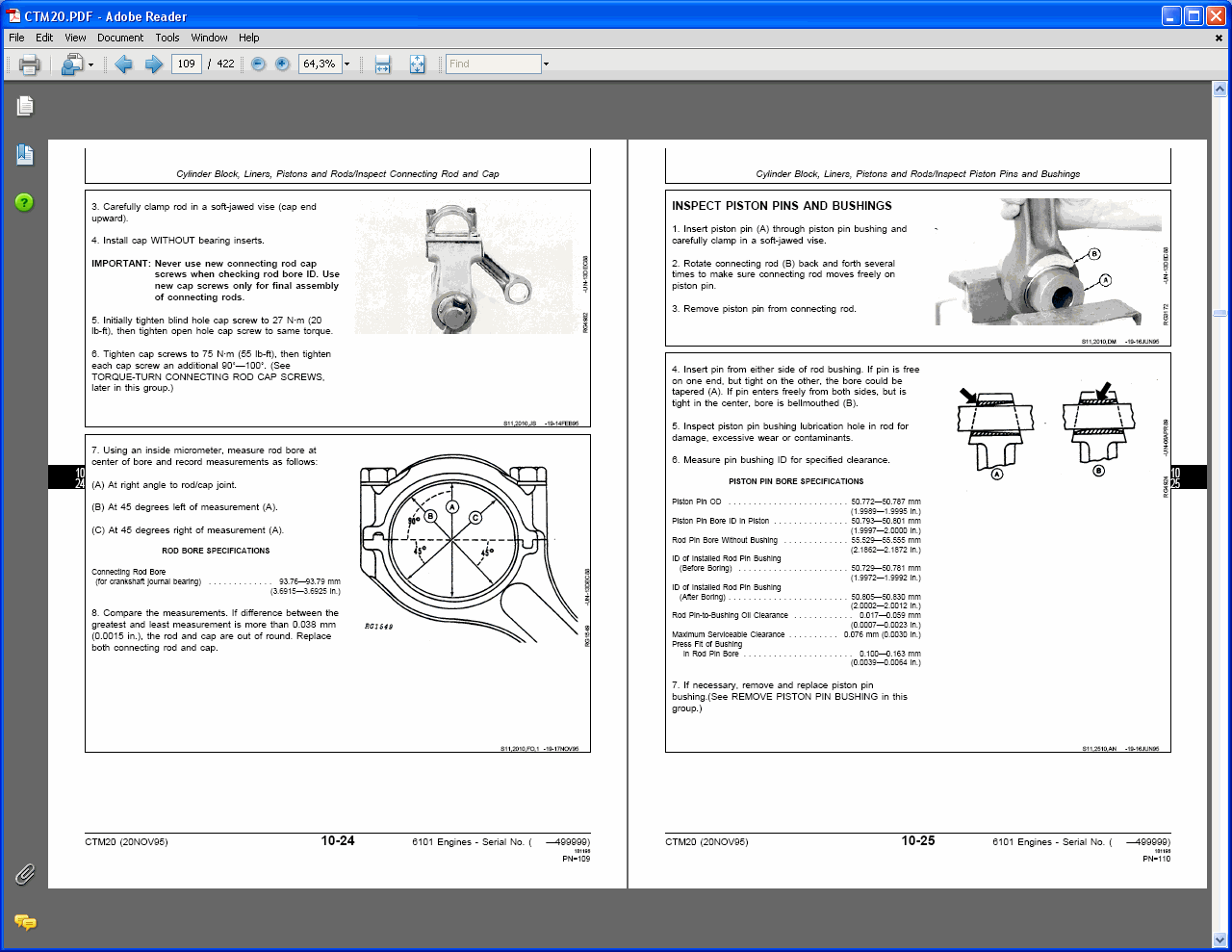Open the green How To help panel
1232x952 pixels.
click(x=25, y=202)
